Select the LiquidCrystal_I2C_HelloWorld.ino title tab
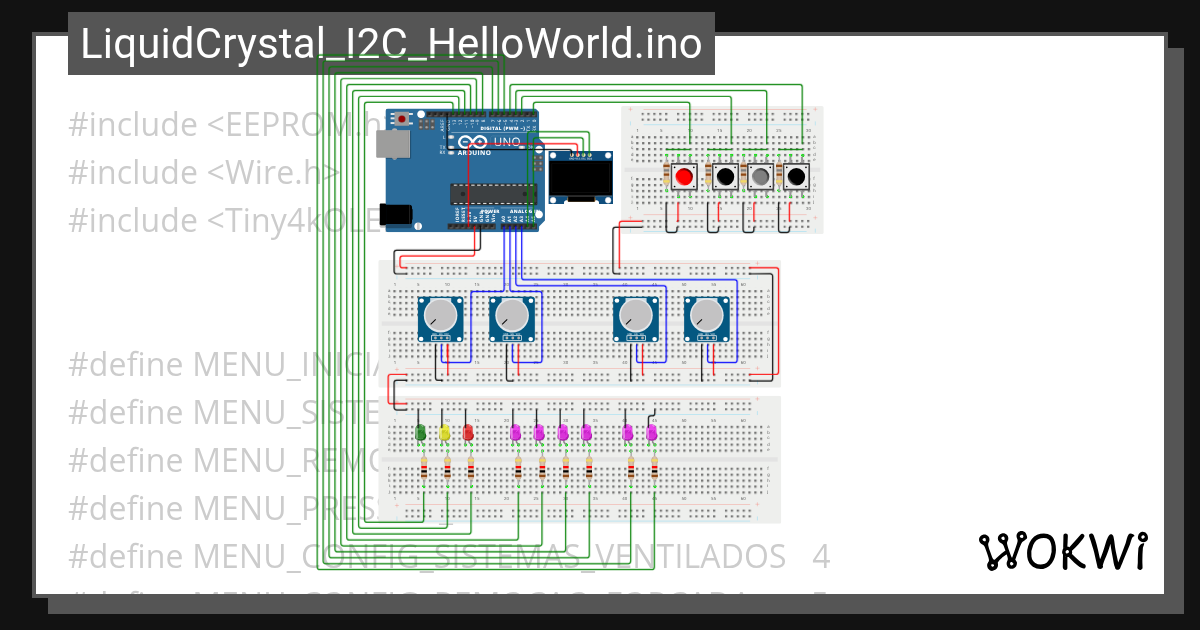 tap(390, 43)
